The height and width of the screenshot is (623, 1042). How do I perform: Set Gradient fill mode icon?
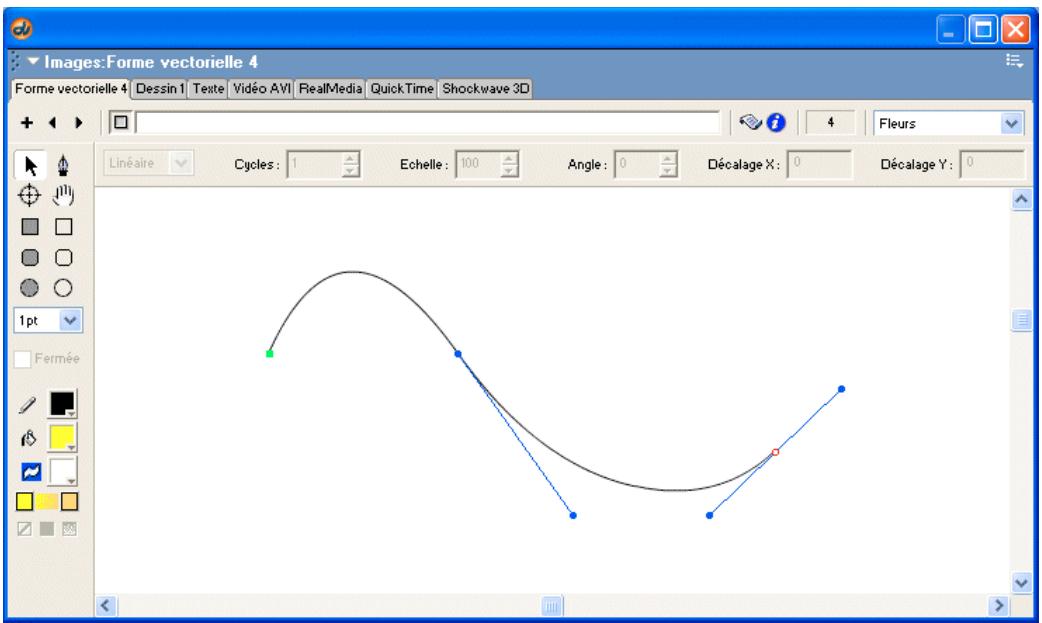click(69, 529)
